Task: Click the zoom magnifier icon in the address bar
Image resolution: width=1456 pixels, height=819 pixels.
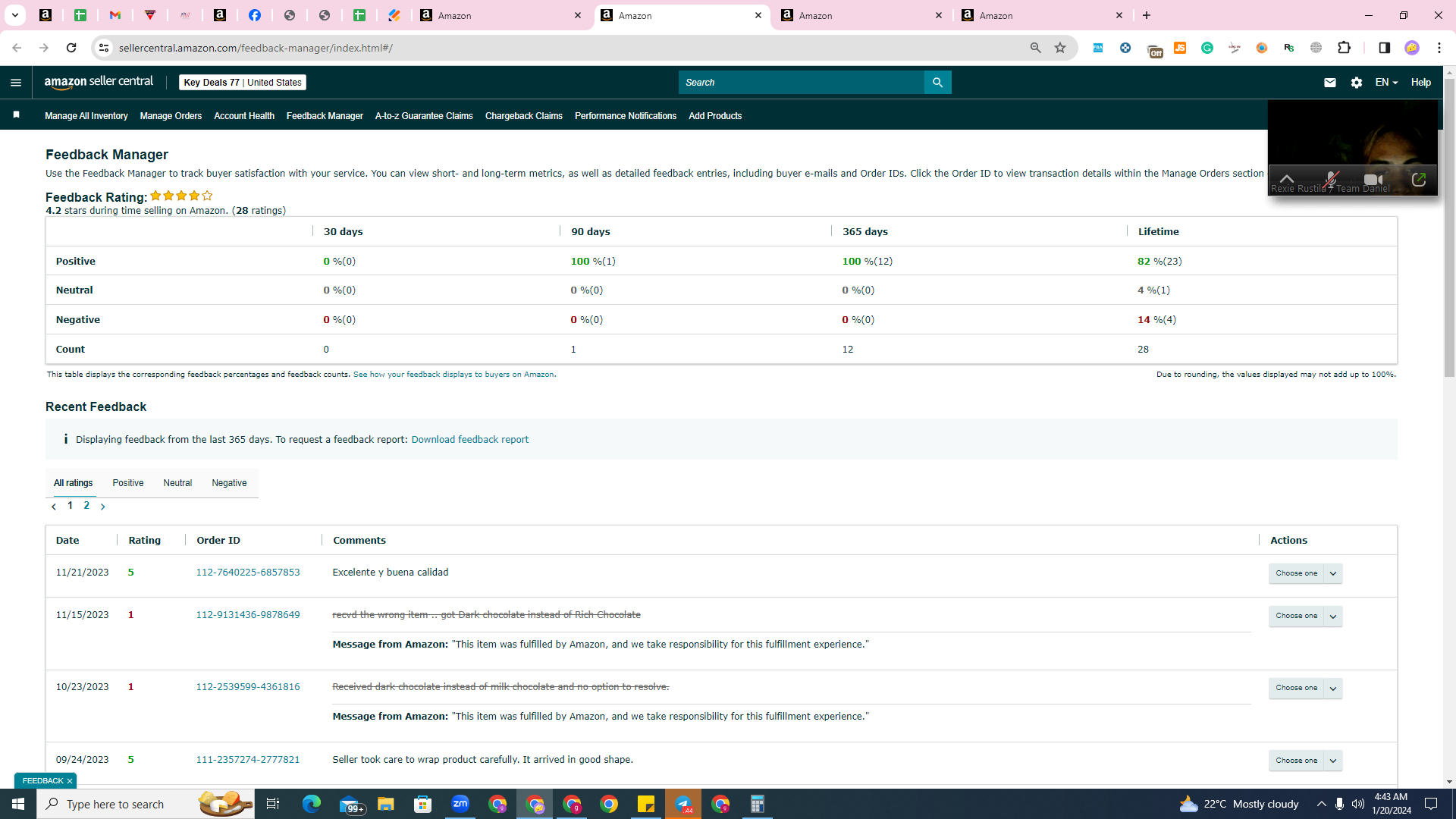Action: pyautogui.click(x=1035, y=48)
